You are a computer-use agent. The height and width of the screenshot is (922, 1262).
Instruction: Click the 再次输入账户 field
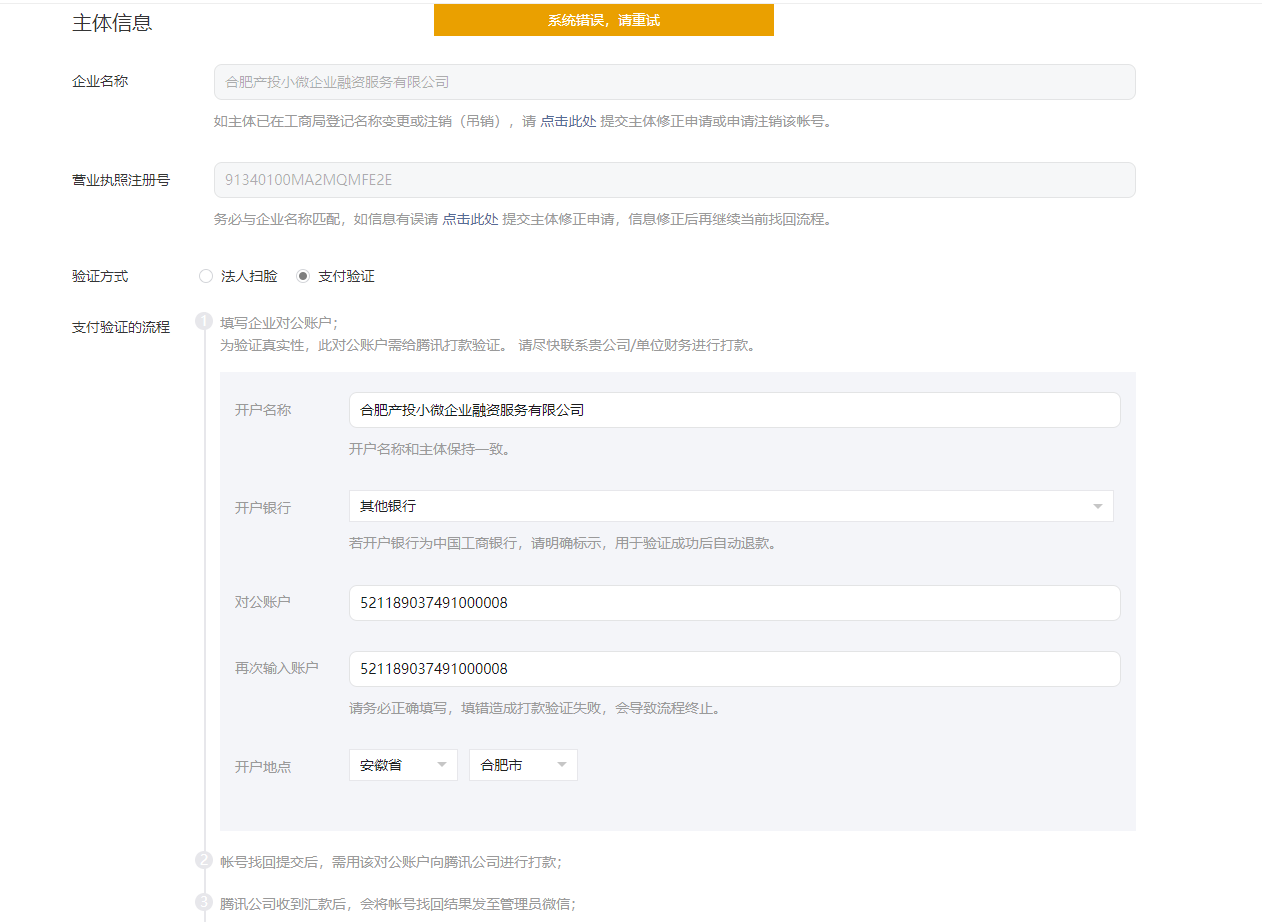coord(734,669)
